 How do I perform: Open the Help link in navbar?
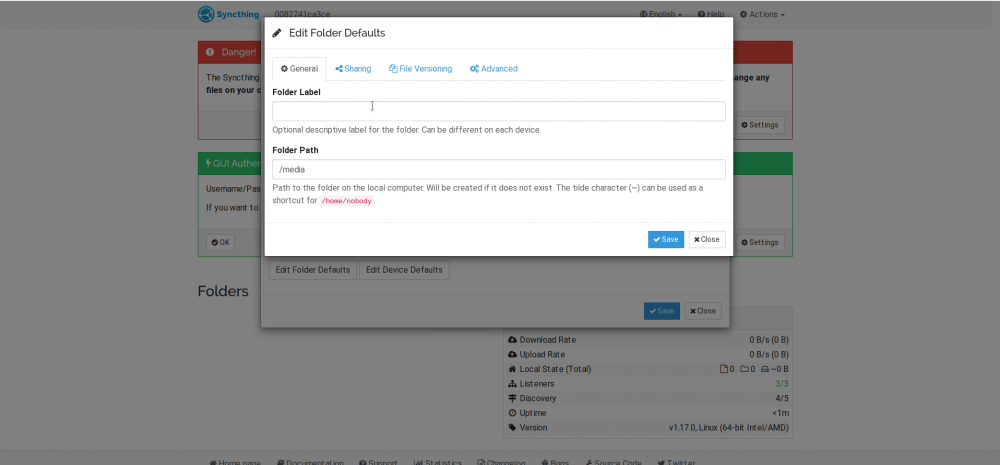[x=711, y=14]
